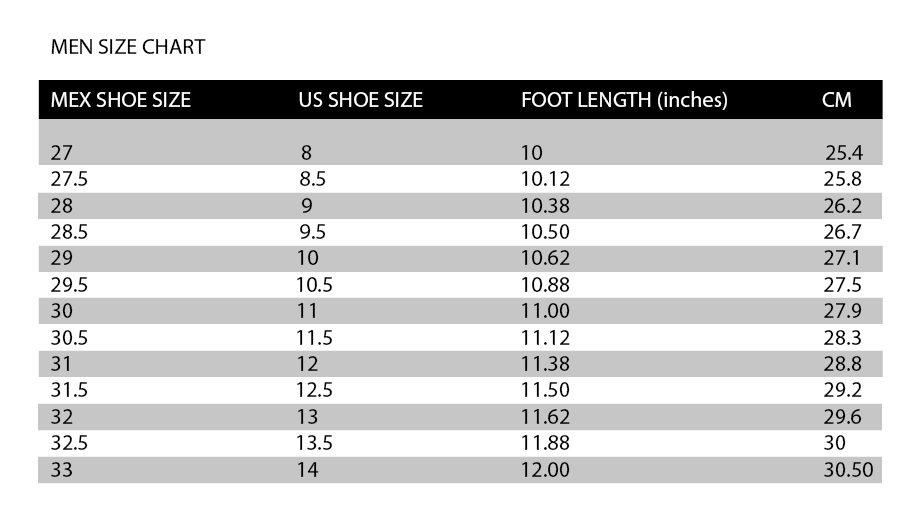This screenshot has width=920, height=512.
Task: Select US shoe size 12 cell
Action: 308,363
